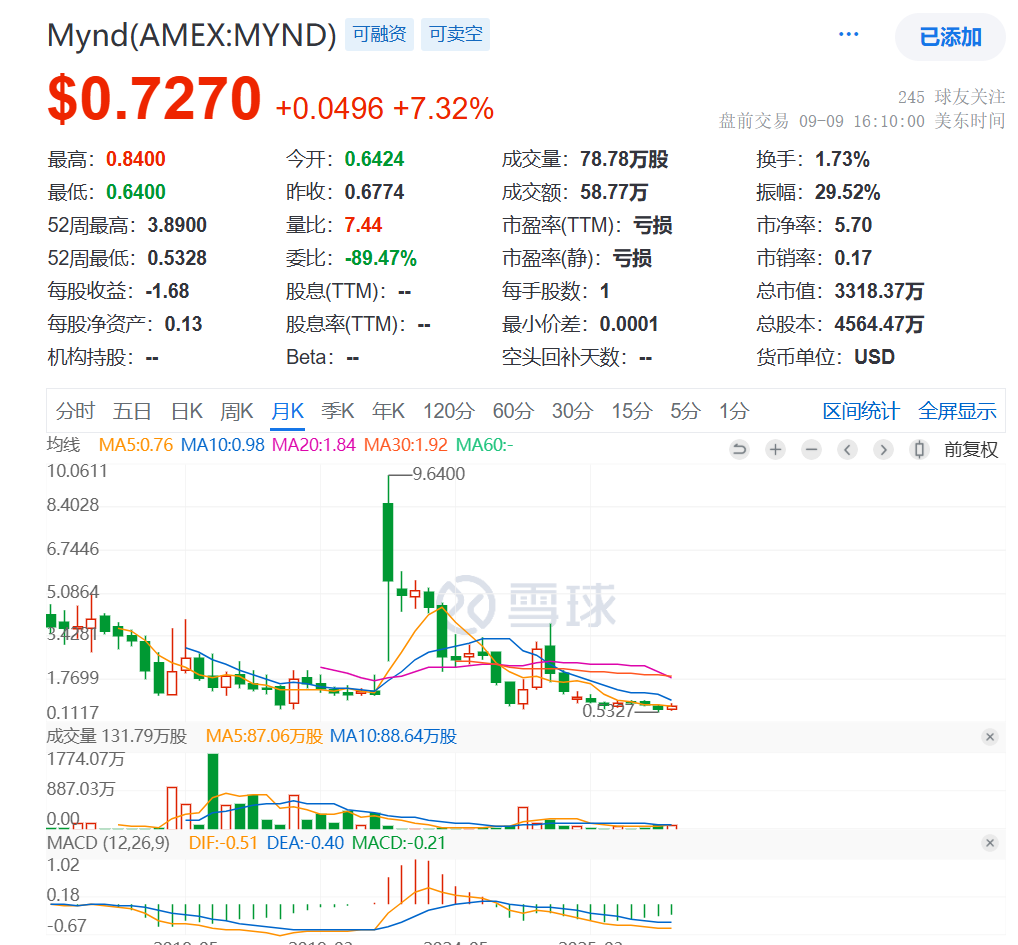Click the 52周最高 value 3.8900

(x=177, y=225)
